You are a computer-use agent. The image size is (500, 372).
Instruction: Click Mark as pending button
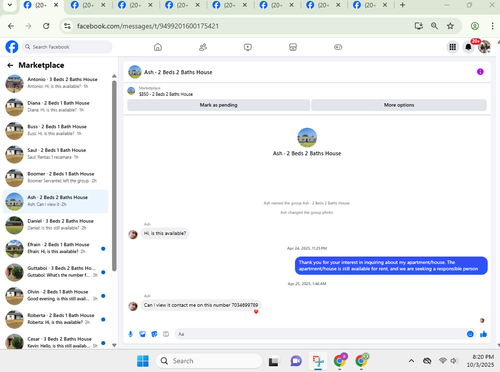tap(219, 105)
